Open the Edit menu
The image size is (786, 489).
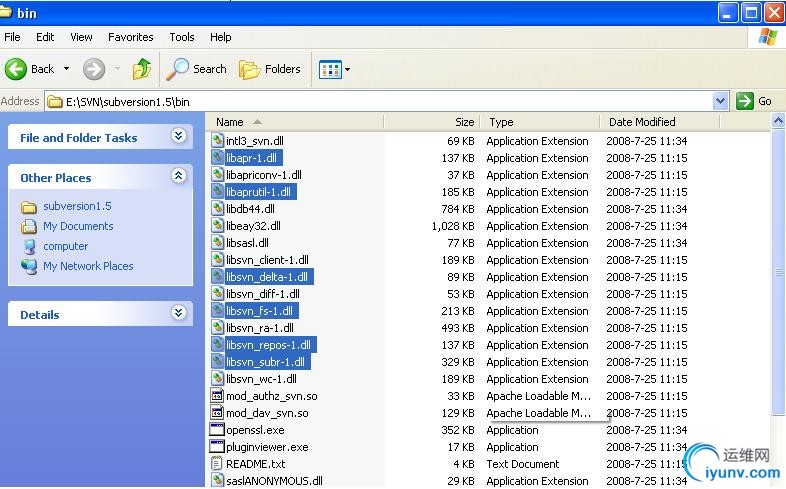tap(45, 37)
